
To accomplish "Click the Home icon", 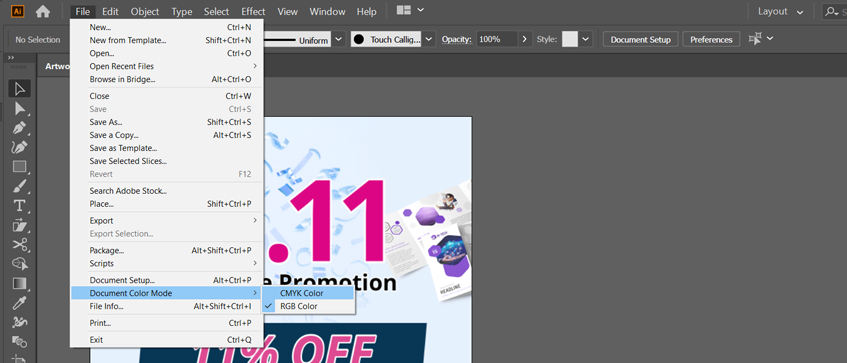I will pos(43,11).
